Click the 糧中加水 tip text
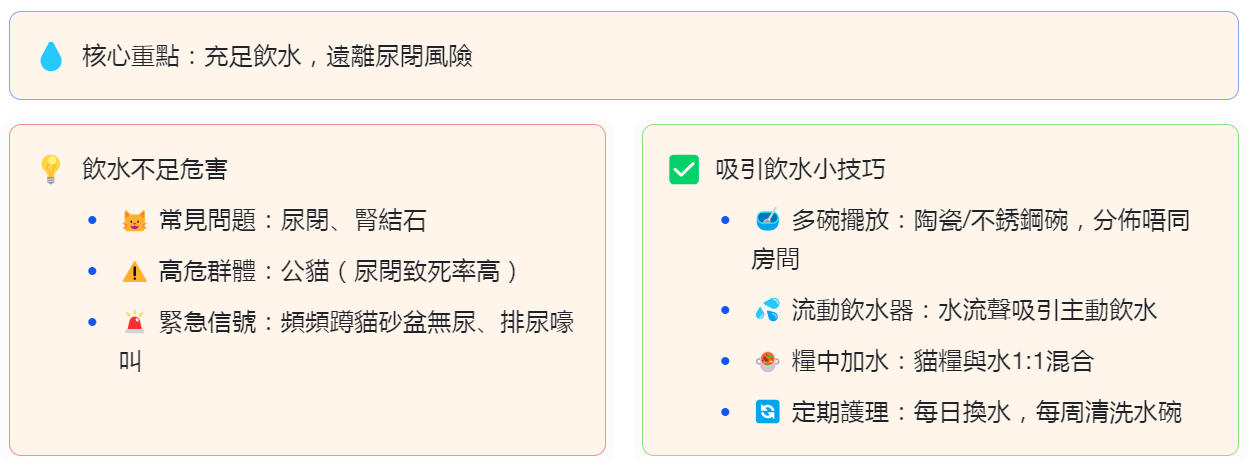 [x=949, y=362]
